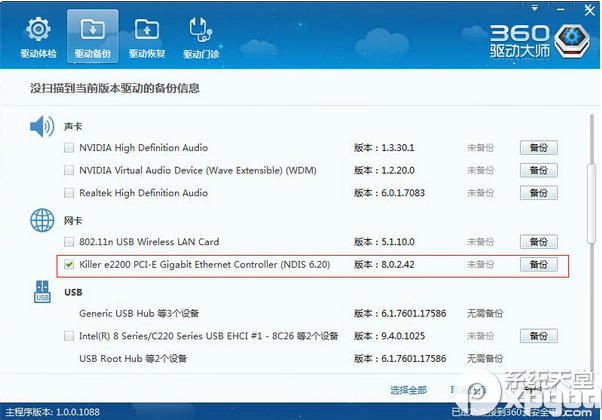Click version 8.0.2.42 text

pyautogui.click(x=398, y=265)
